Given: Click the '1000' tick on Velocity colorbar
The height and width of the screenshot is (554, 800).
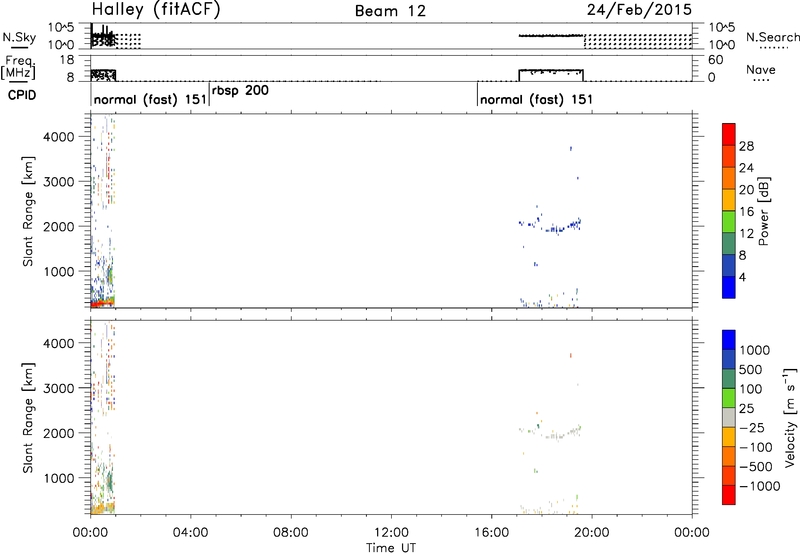Looking at the screenshot, I should (x=755, y=350).
